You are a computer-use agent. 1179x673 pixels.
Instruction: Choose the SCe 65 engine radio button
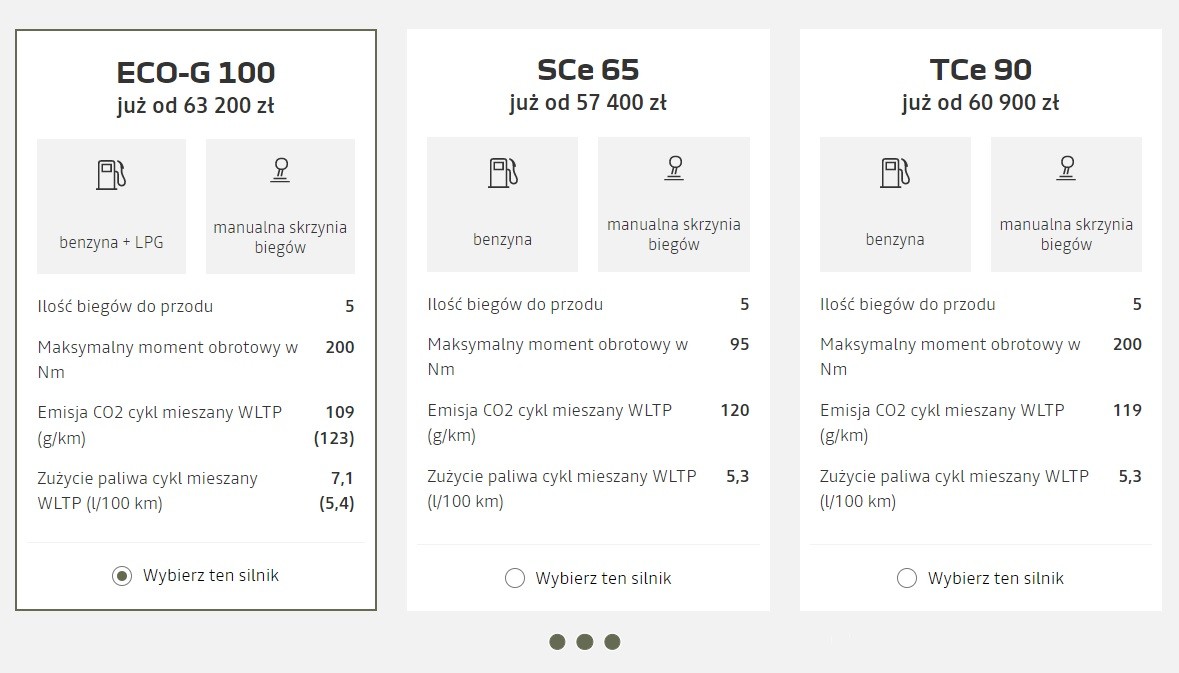point(515,578)
